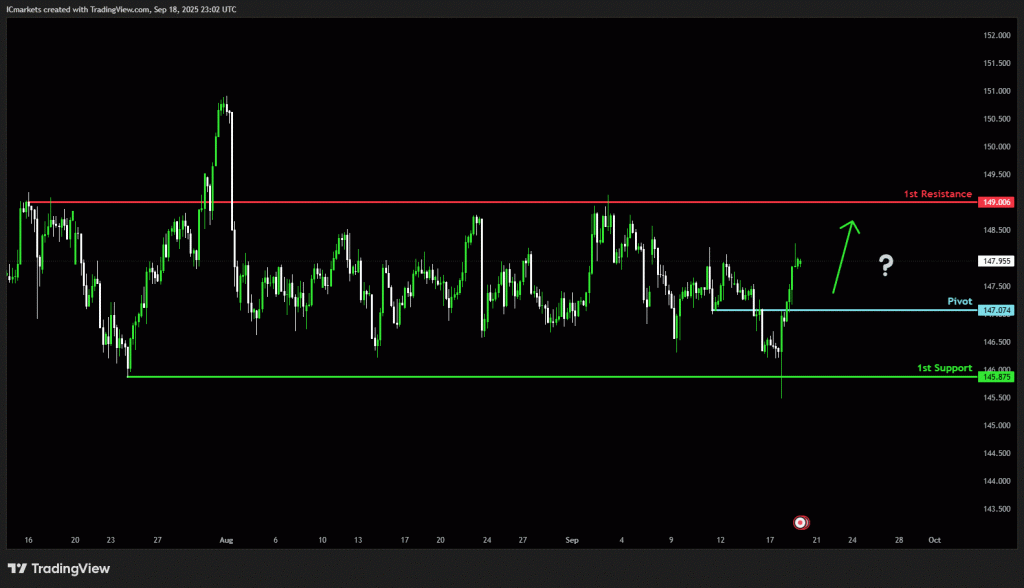Click the '1st Support' label
1024x588 pixels.
pyautogui.click(x=944, y=368)
